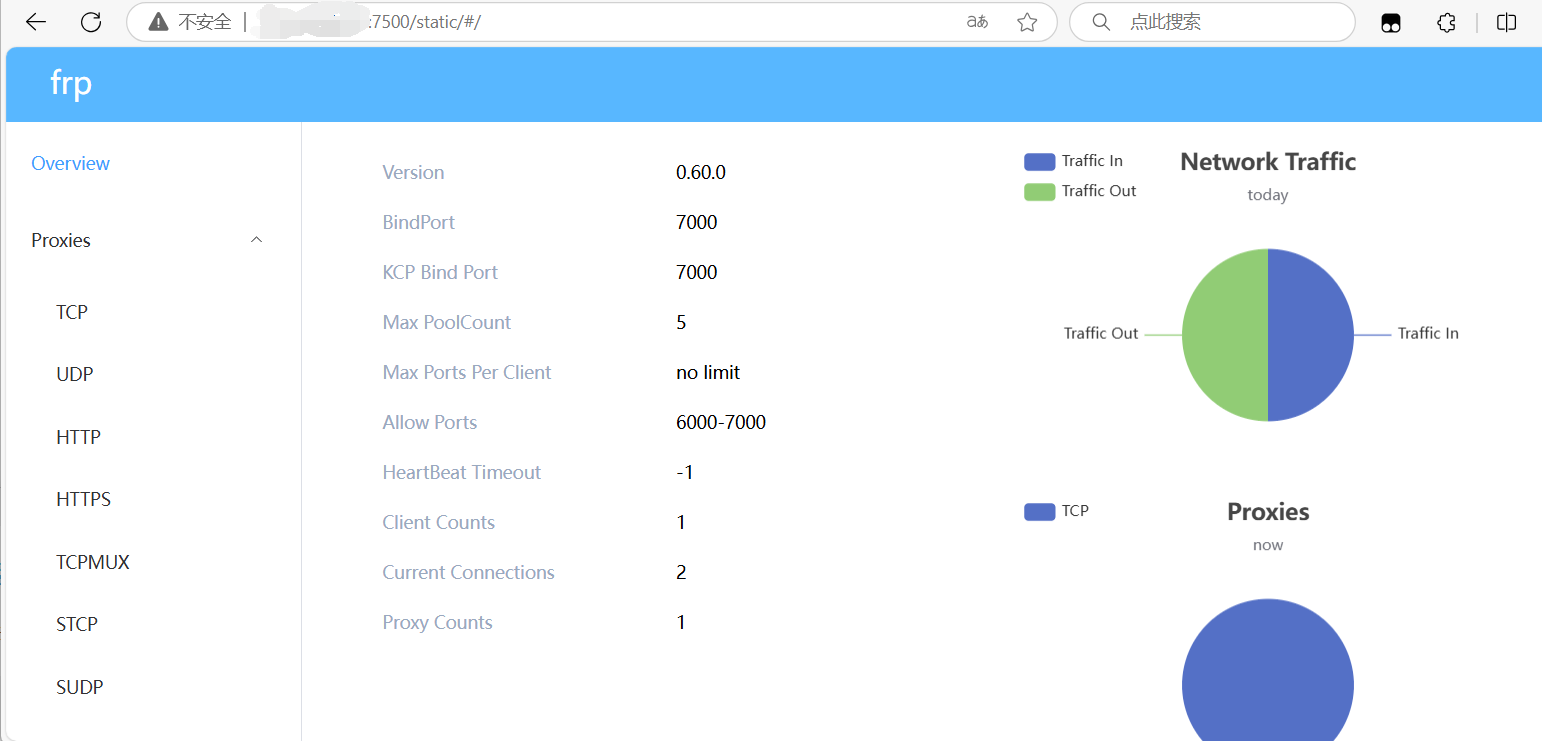Toggle Traffic Out legend swatch

click(1040, 192)
